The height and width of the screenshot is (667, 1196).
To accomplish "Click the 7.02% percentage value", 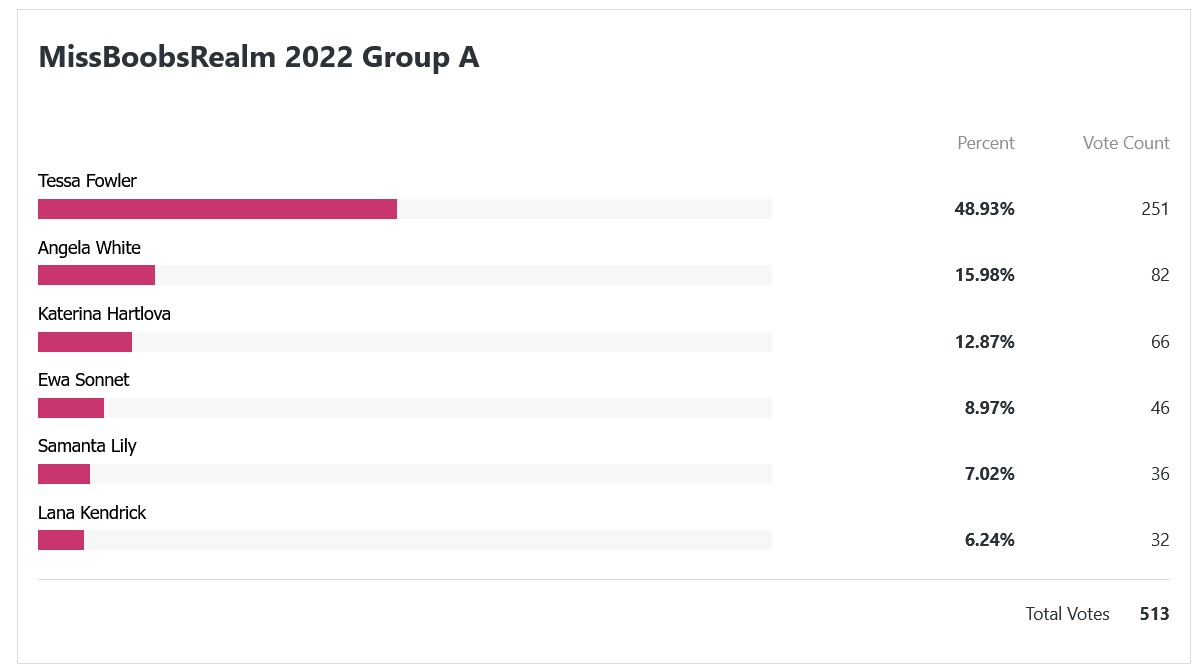I will (x=989, y=474).
